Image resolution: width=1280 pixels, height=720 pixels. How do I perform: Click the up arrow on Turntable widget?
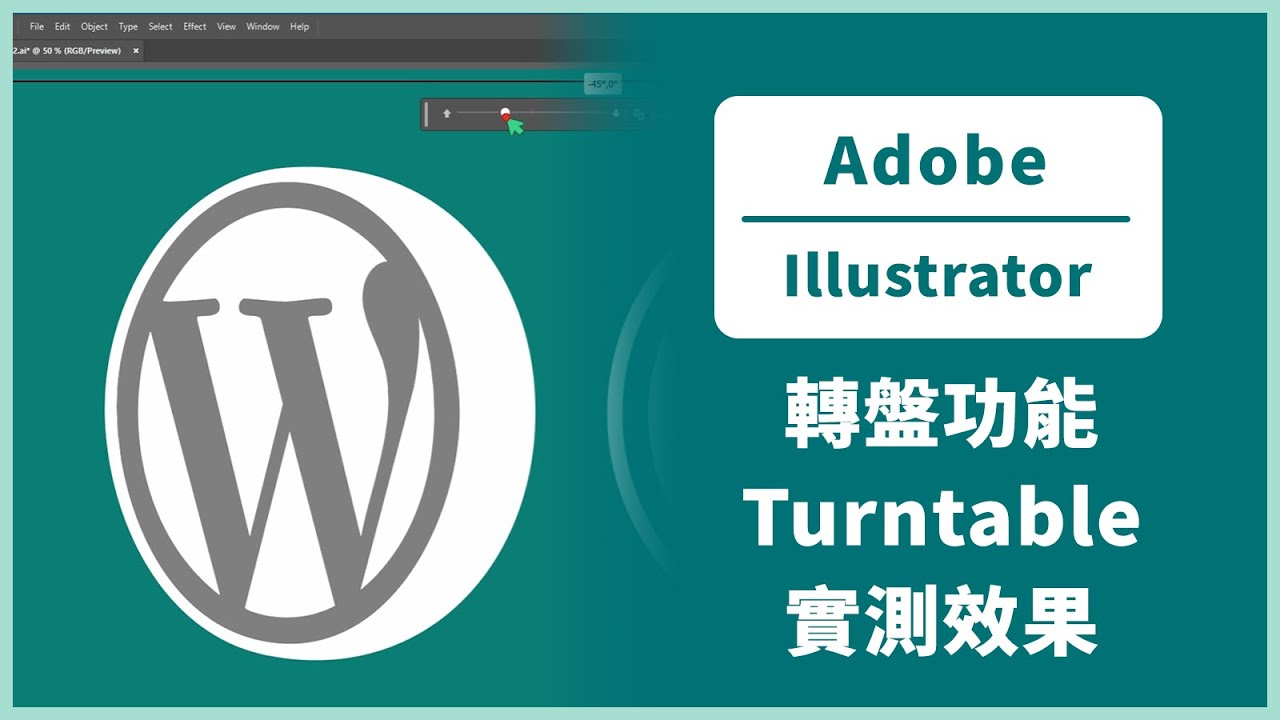tap(447, 114)
